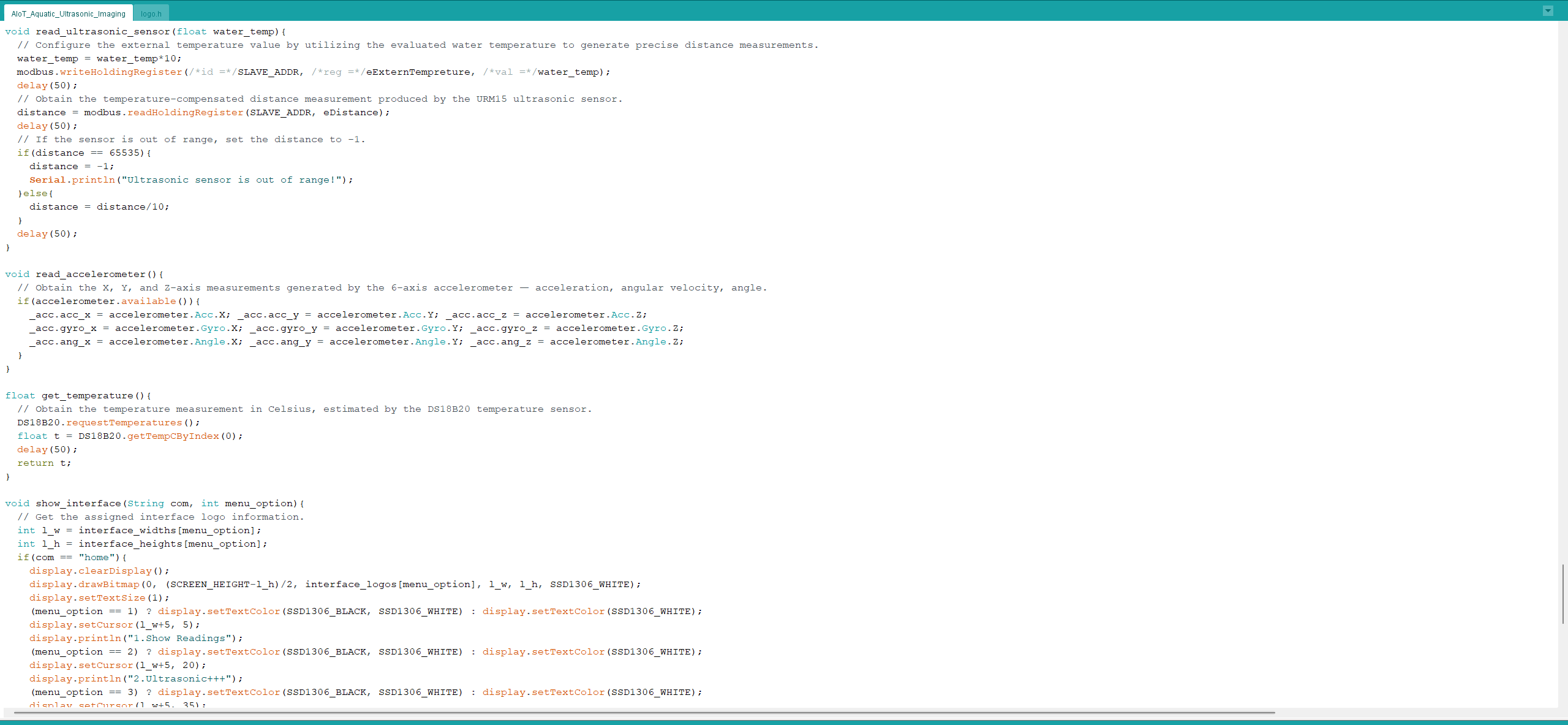Click the display.clearDisplay() line
The height and width of the screenshot is (725, 1568).
[98, 571]
